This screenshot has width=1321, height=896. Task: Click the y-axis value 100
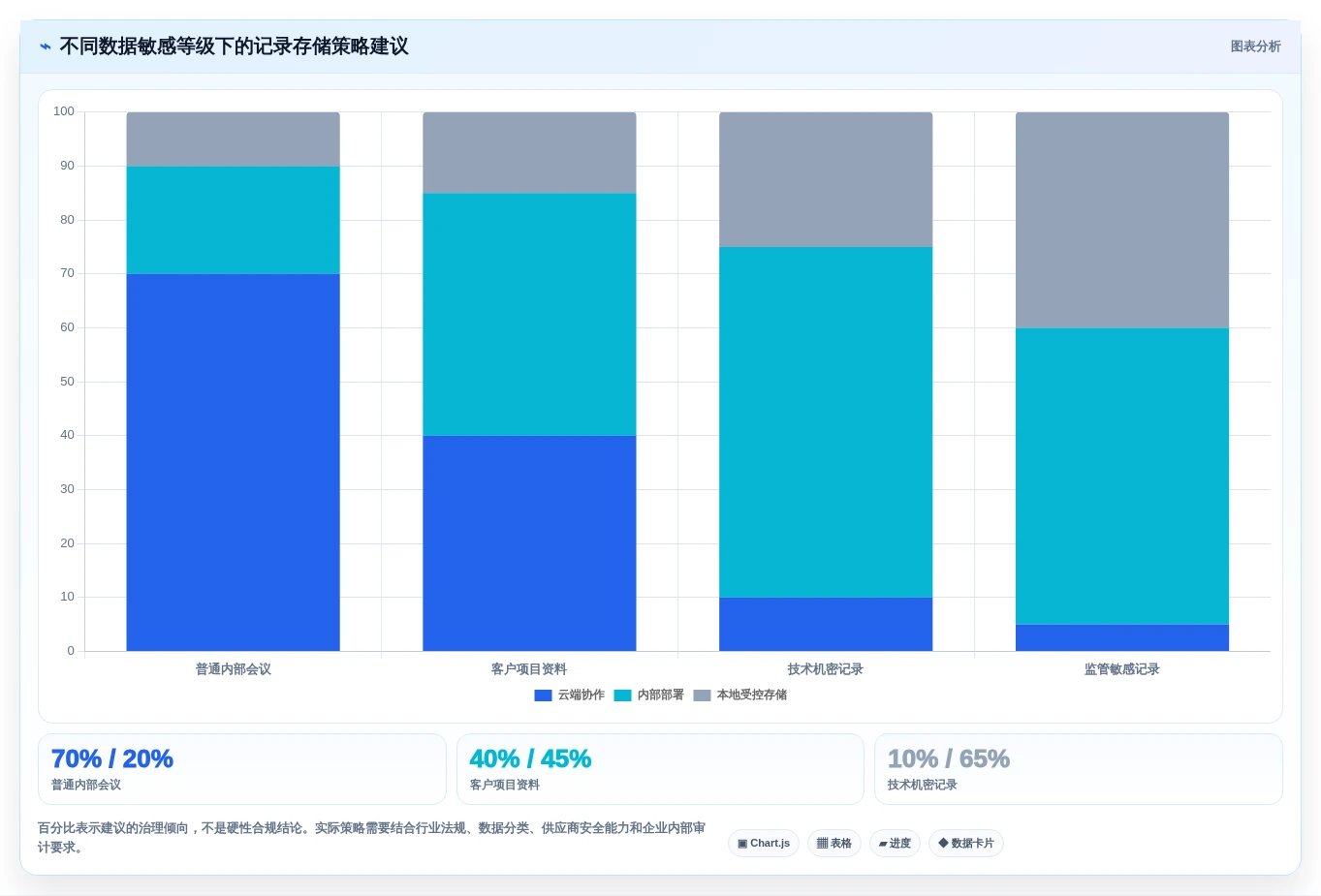click(x=64, y=111)
